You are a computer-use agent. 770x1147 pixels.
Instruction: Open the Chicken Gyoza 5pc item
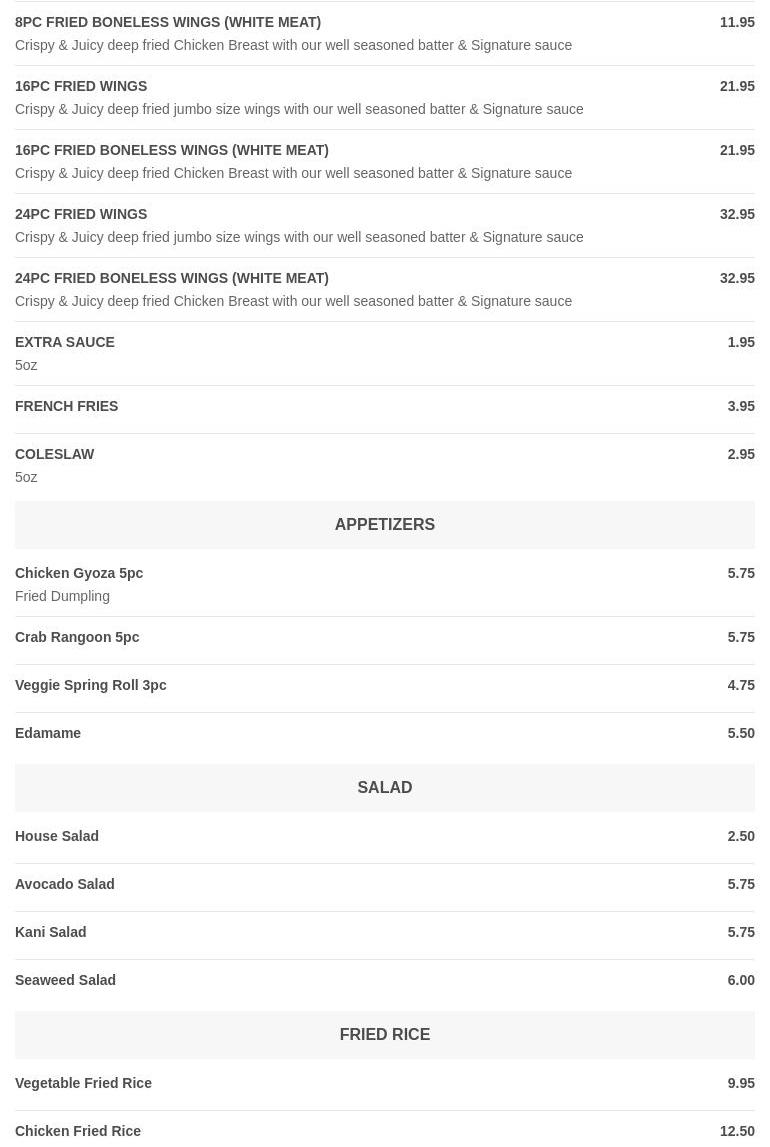pyautogui.click(x=79, y=573)
